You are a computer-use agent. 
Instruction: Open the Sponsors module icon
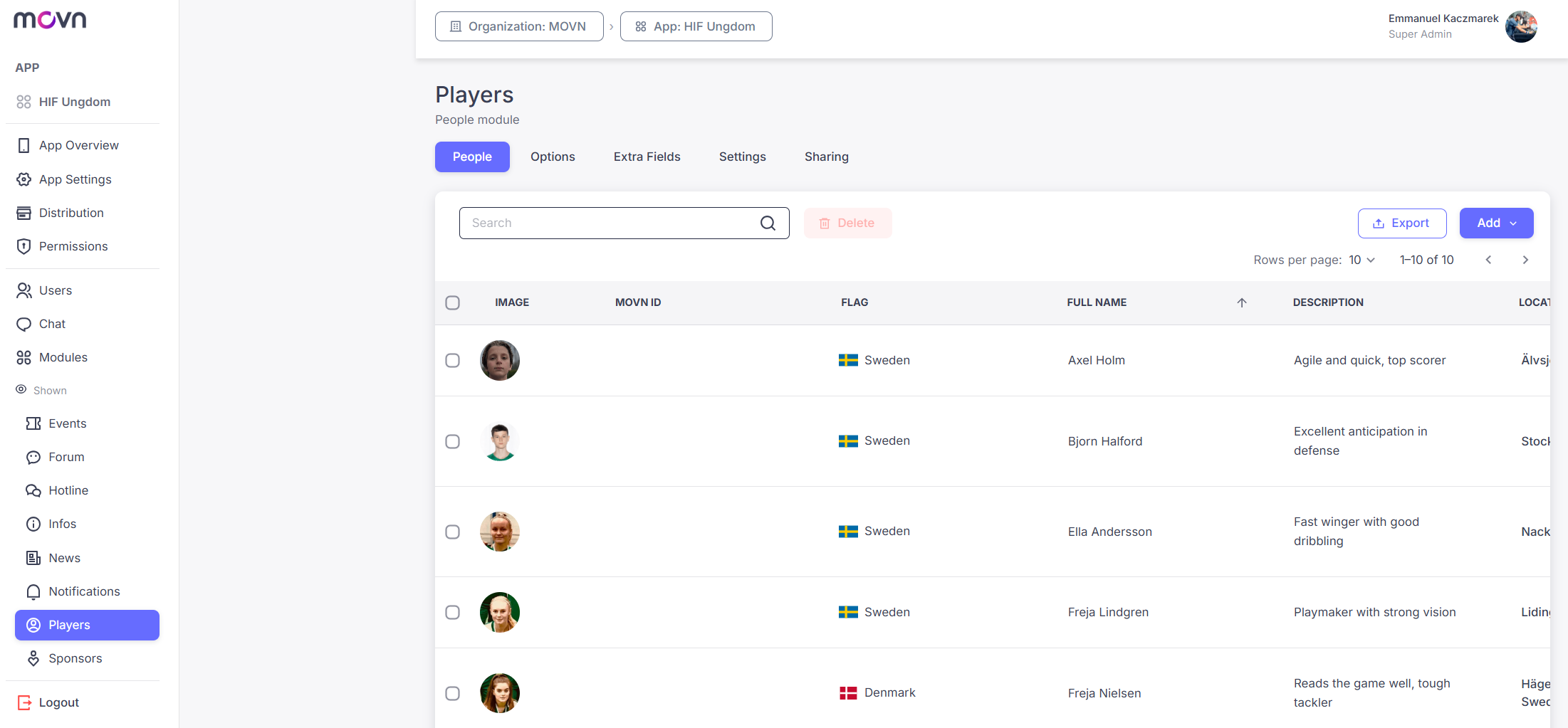(33, 658)
